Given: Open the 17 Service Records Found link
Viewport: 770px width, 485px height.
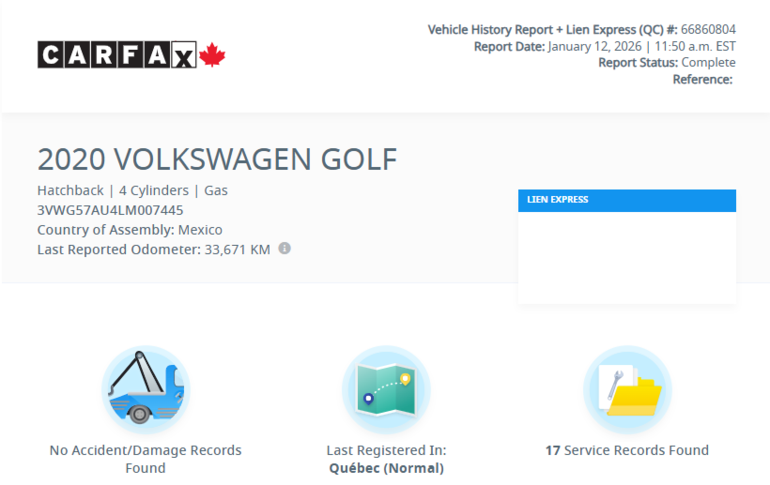Looking at the screenshot, I should coord(626,450).
